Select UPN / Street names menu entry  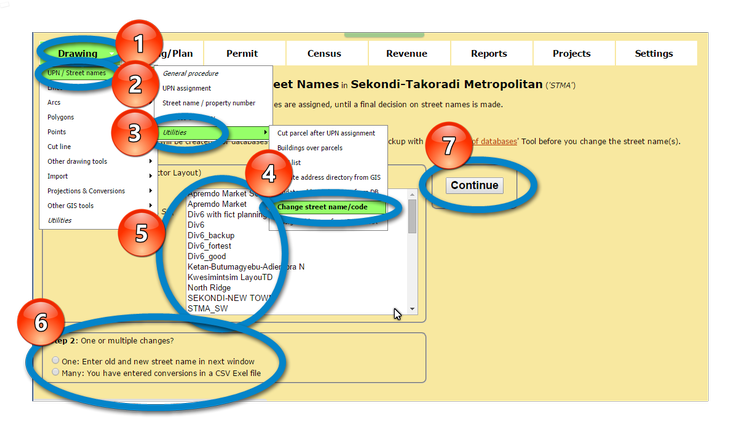[x=76, y=73]
